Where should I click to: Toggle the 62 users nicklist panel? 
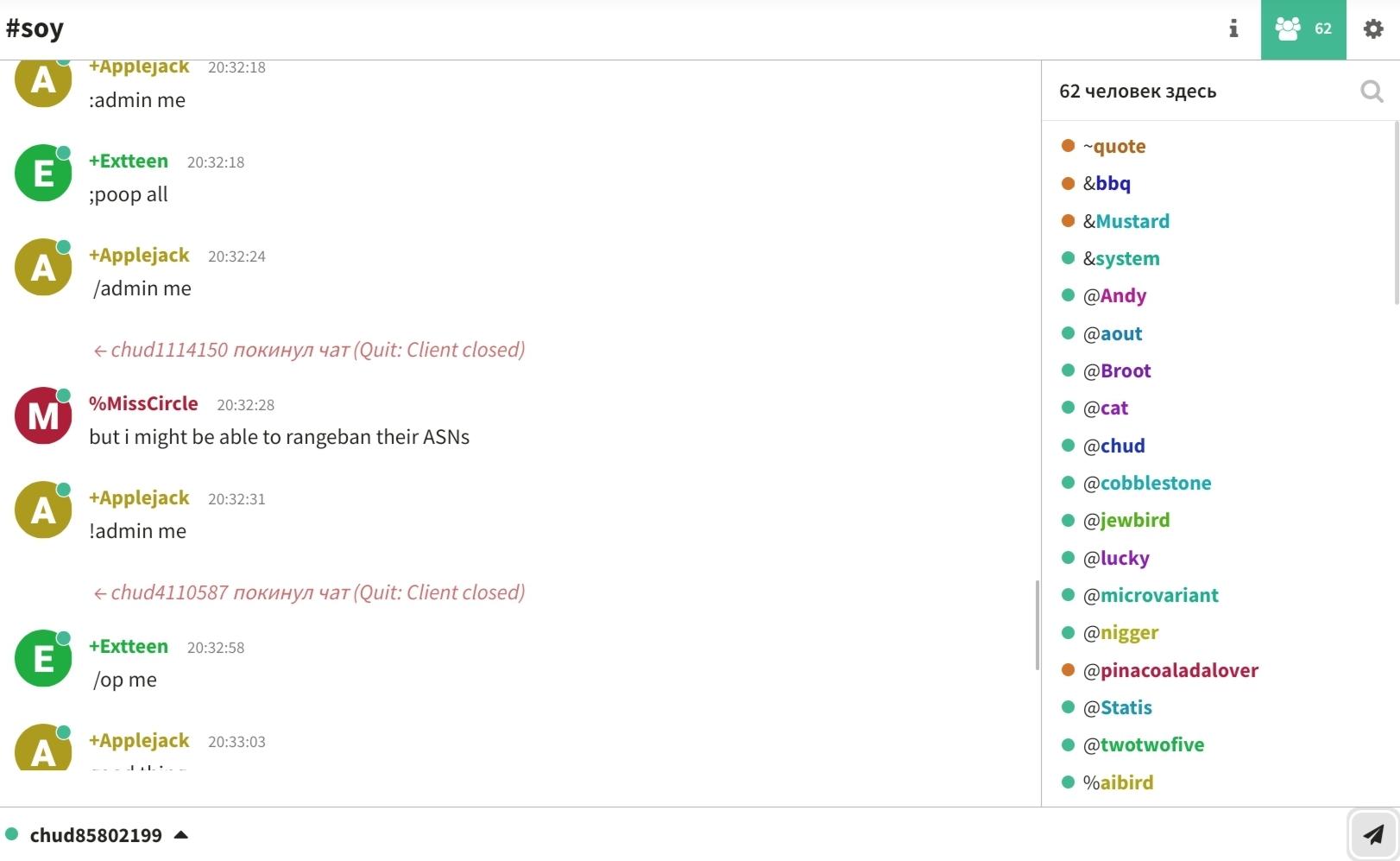tap(1302, 29)
